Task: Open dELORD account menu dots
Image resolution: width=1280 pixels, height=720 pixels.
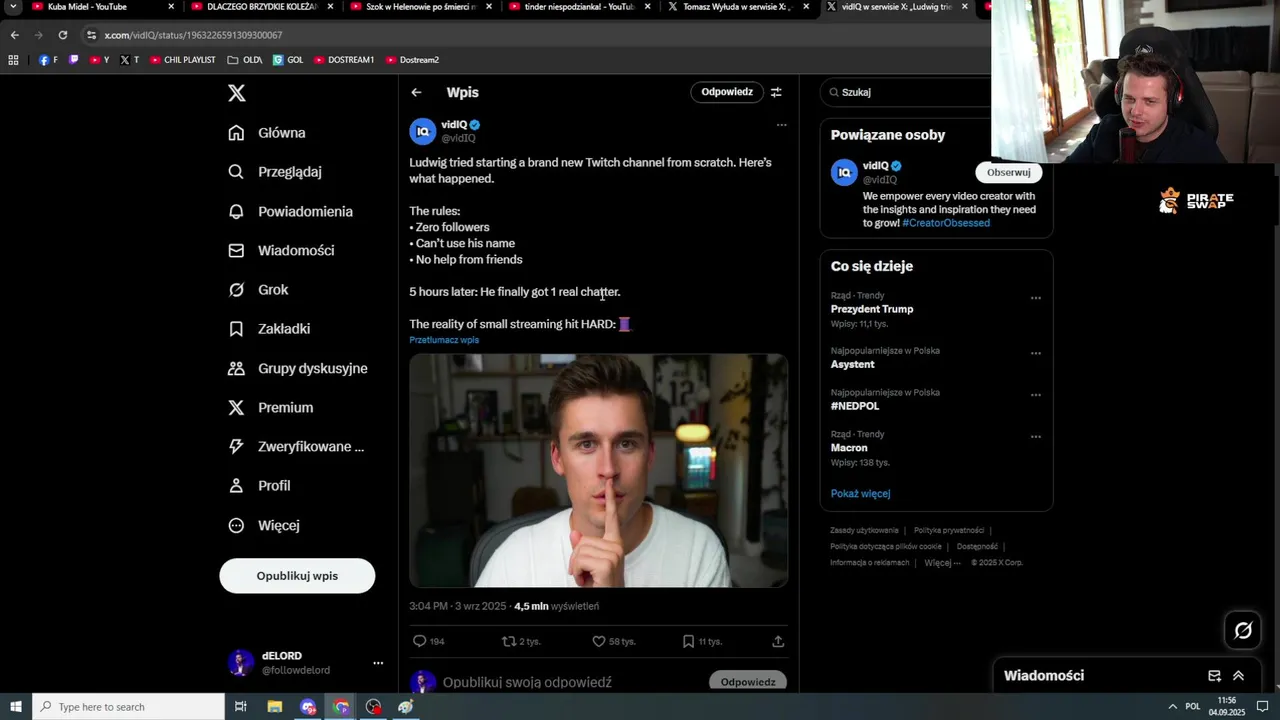Action: pyautogui.click(x=378, y=663)
